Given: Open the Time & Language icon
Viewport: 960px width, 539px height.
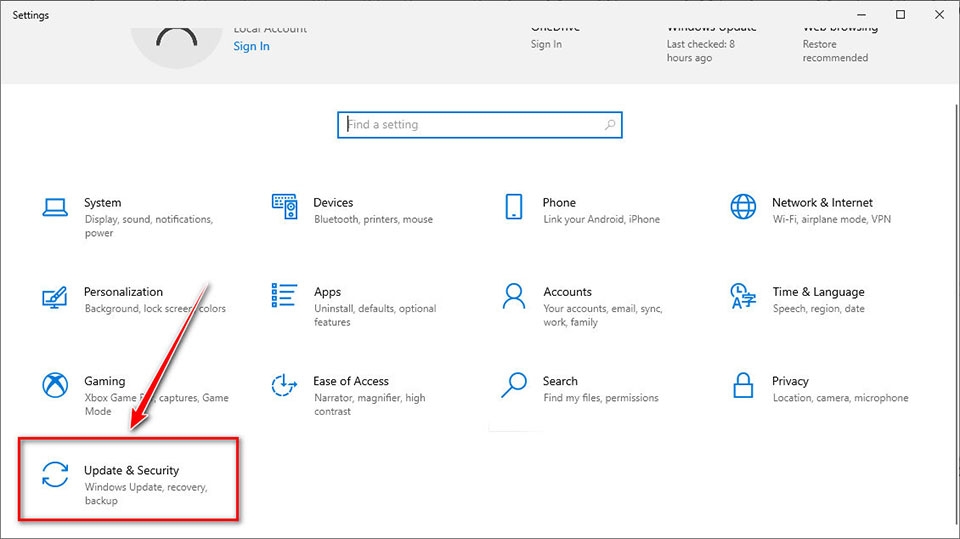Looking at the screenshot, I should [743, 296].
